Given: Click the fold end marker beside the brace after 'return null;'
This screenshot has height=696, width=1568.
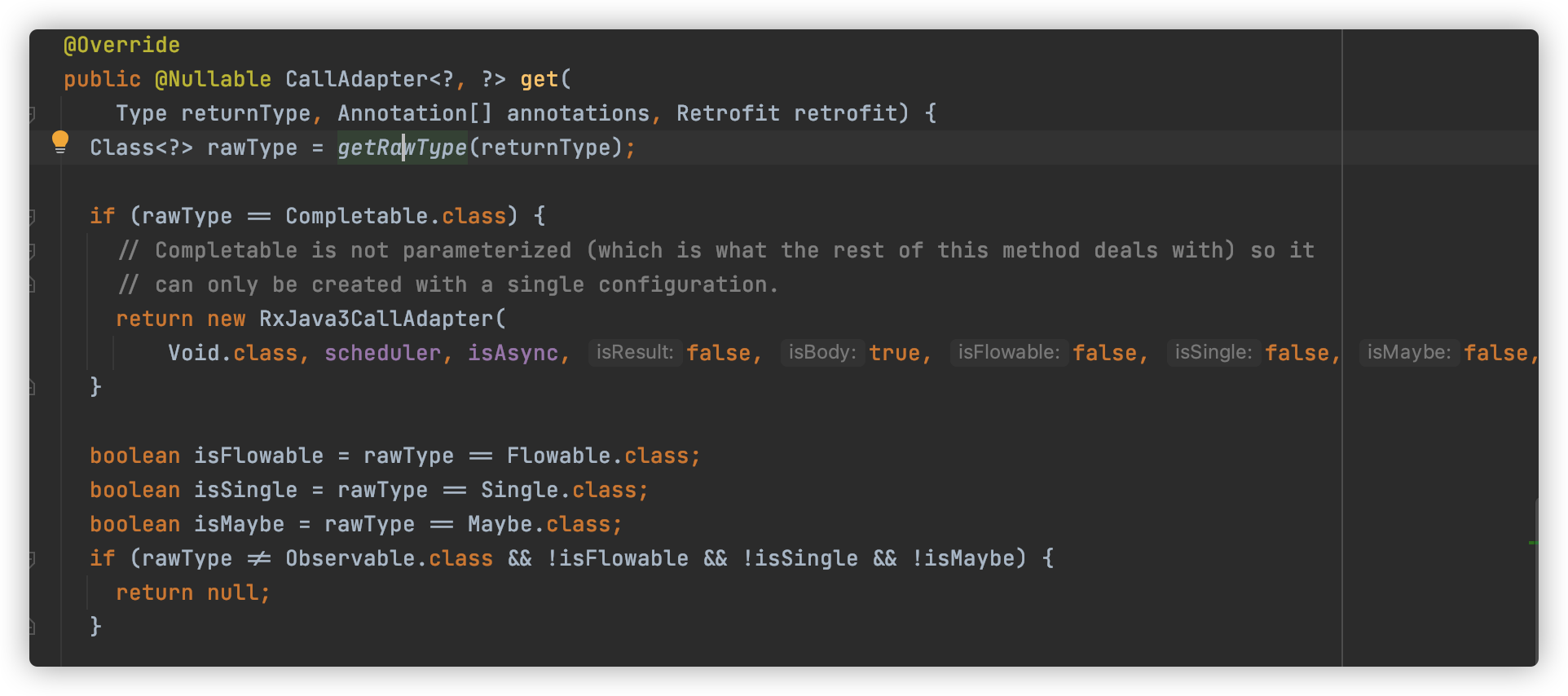Looking at the screenshot, I should [x=33, y=626].
